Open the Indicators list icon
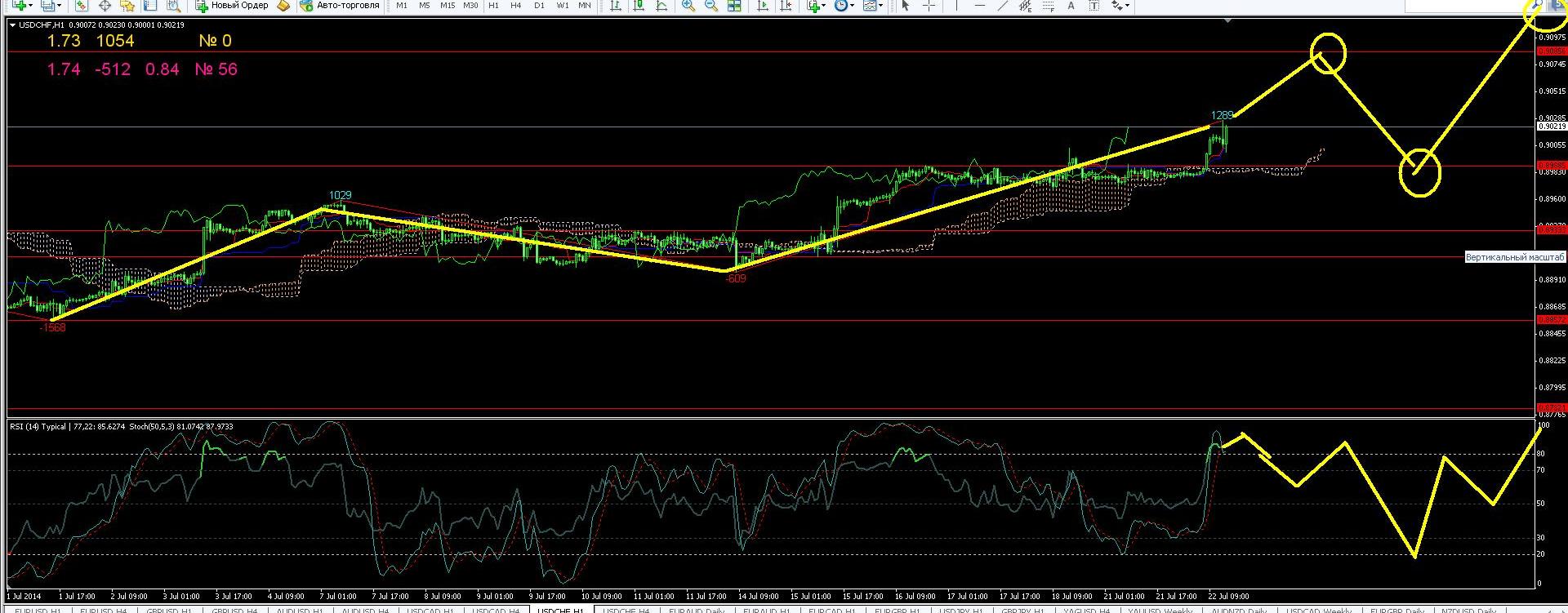Screen dimensions: 1568x613 click(x=813, y=6)
